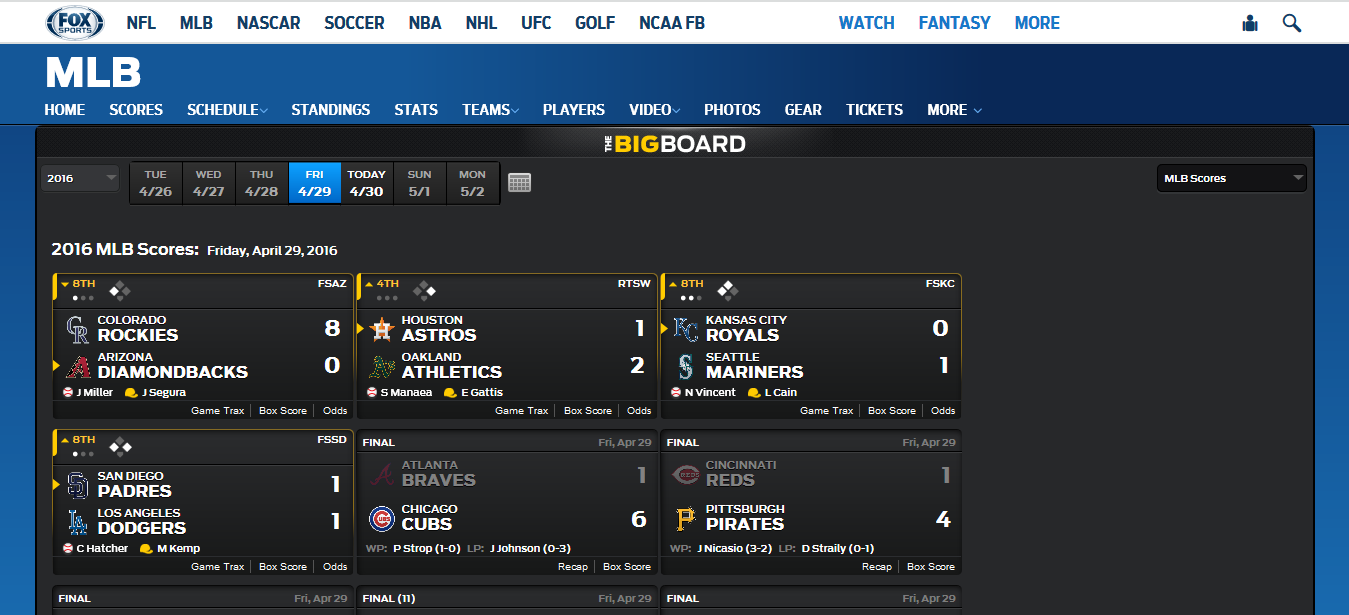Open the user account icon

coord(1249,23)
